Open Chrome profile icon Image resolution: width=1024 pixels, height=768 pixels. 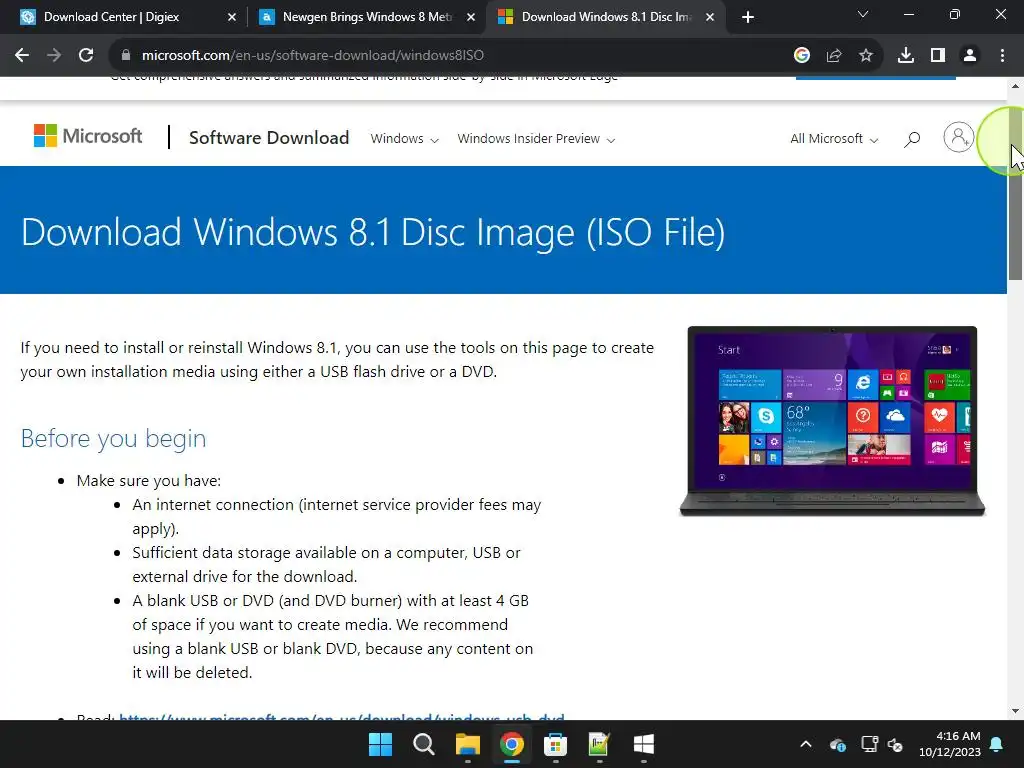970,56
